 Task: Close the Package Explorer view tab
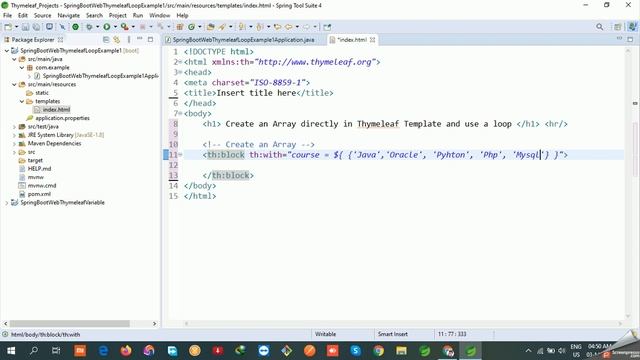60,40
